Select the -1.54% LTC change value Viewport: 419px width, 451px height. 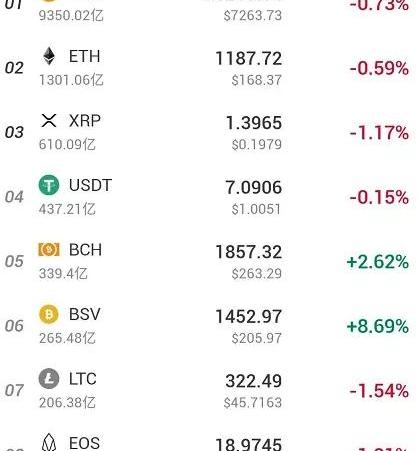point(379,391)
